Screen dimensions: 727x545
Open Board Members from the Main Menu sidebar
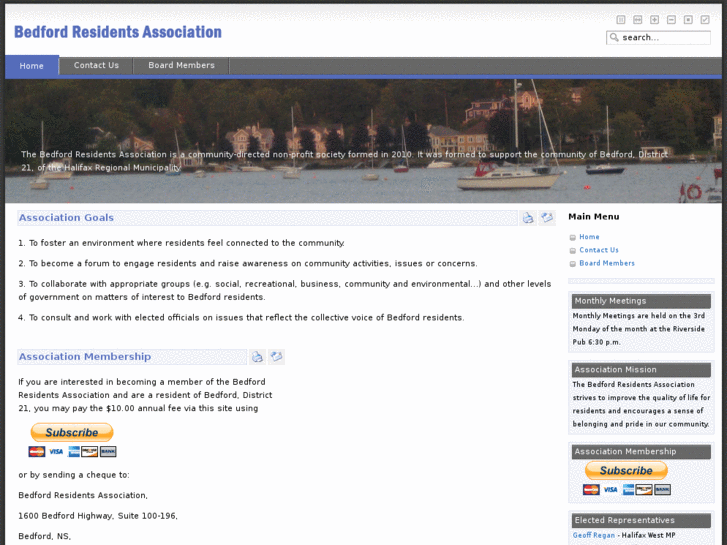(x=607, y=263)
